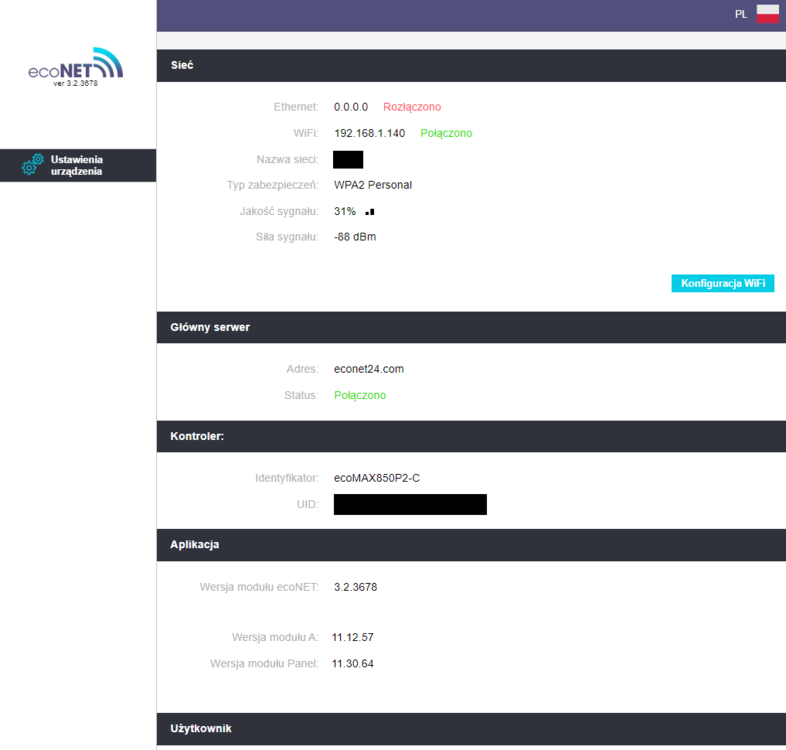This screenshot has height=750, width=786.
Task: Click the signal strength bars icon
Action: point(370,212)
